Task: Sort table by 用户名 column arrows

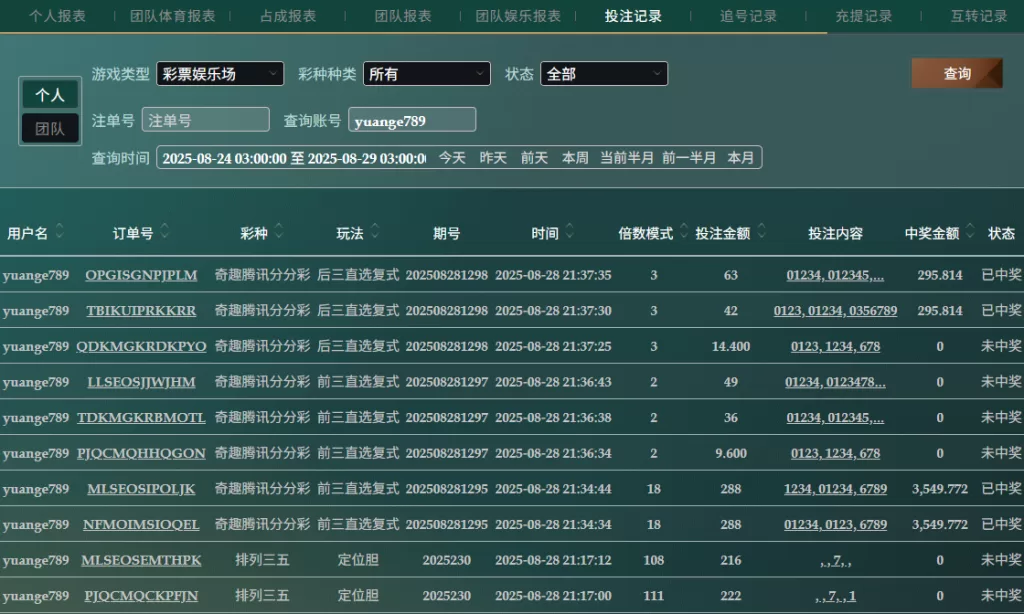Action: click(x=59, y=231)
